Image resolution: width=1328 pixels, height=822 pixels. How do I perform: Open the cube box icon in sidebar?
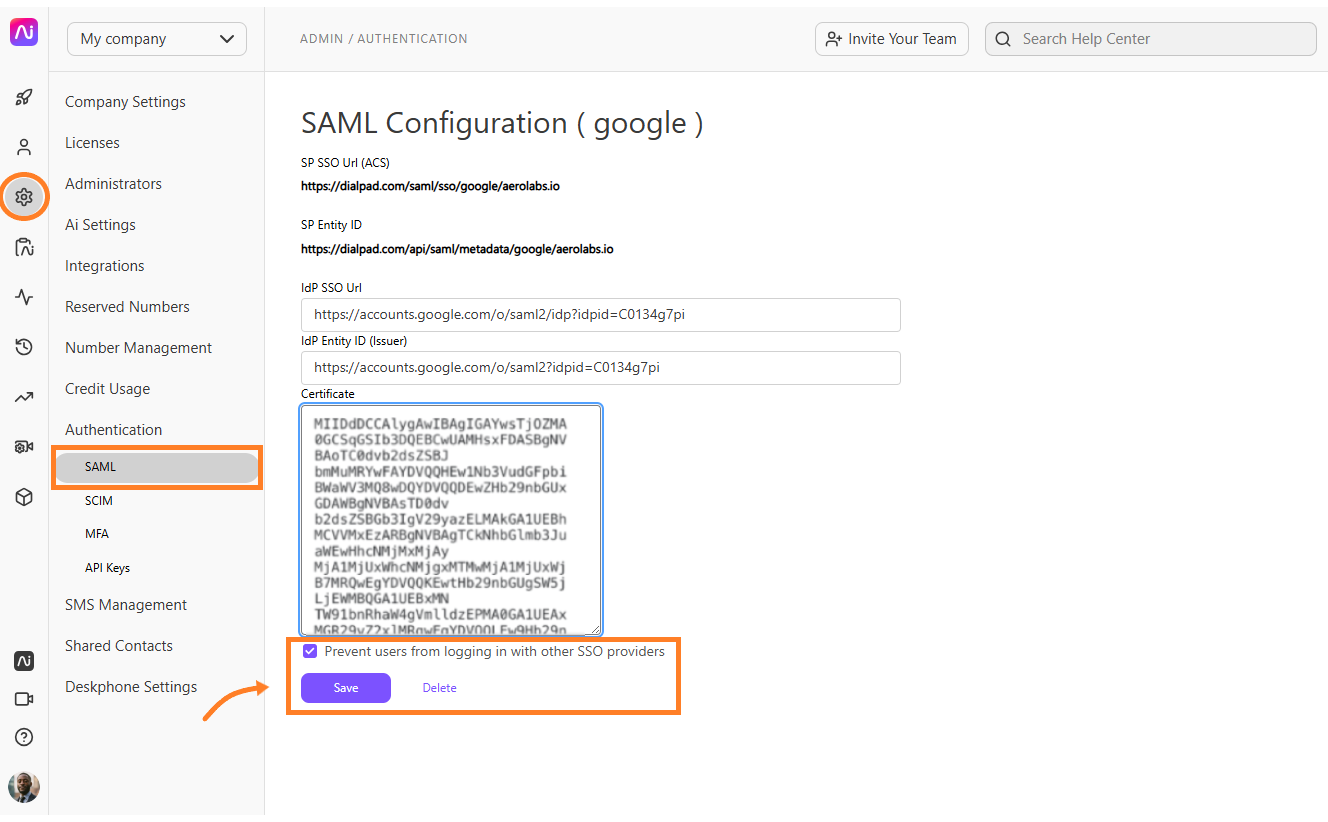coord(24,497)
